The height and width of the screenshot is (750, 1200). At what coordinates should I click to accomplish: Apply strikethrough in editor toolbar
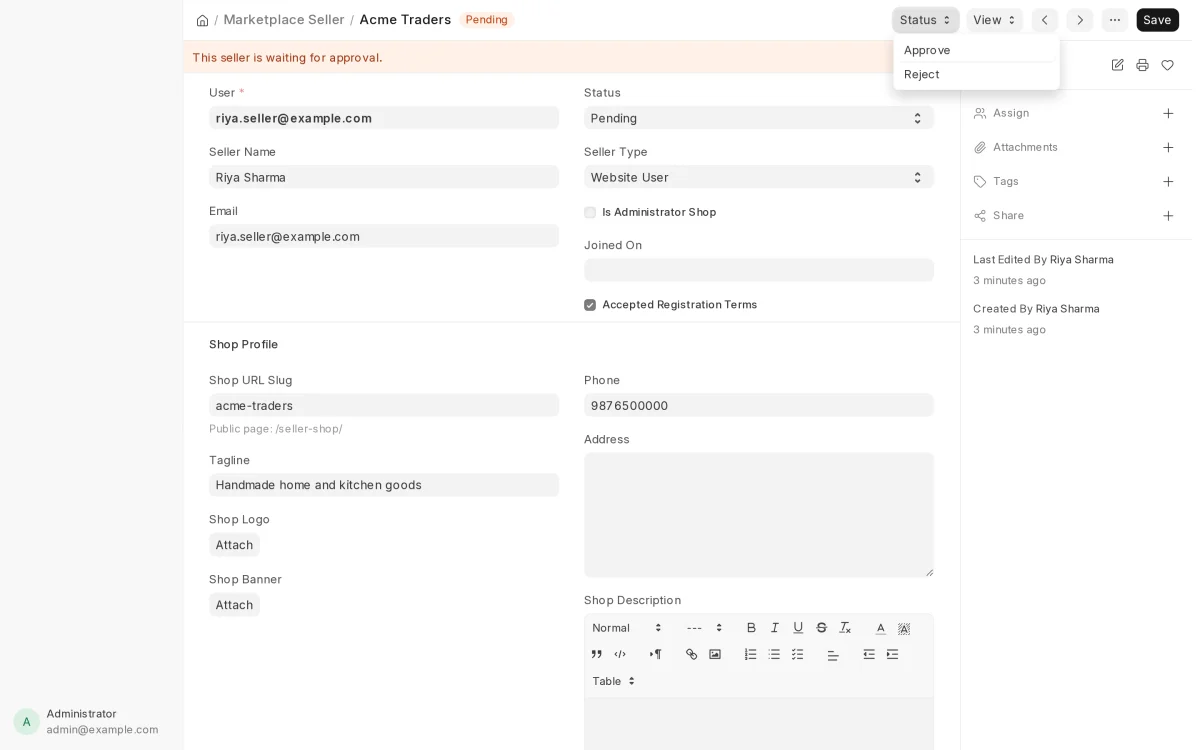click(821, 628)
